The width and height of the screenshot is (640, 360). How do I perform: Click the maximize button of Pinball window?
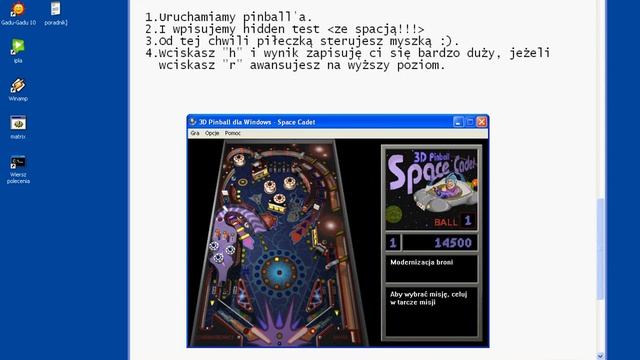470,122
